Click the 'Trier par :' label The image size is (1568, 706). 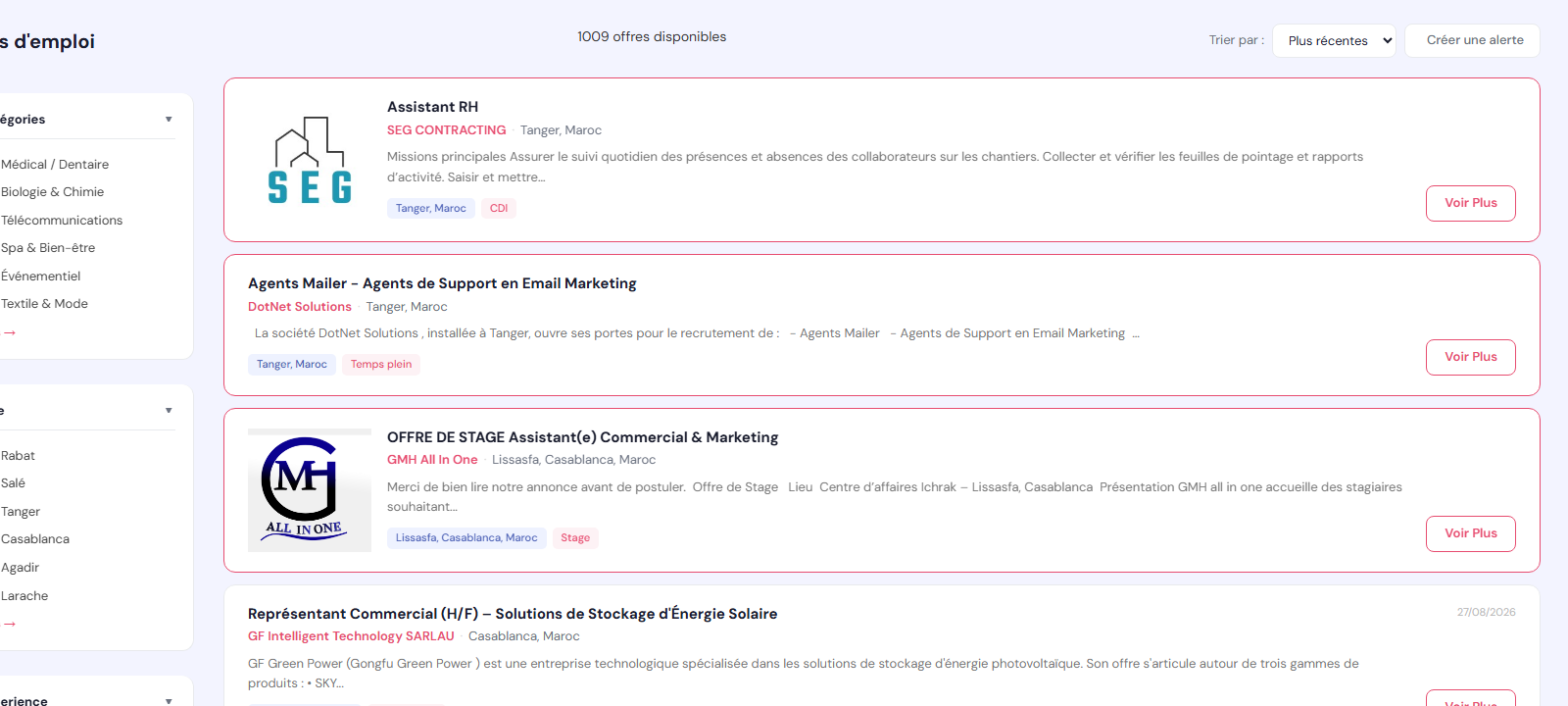1237,40
